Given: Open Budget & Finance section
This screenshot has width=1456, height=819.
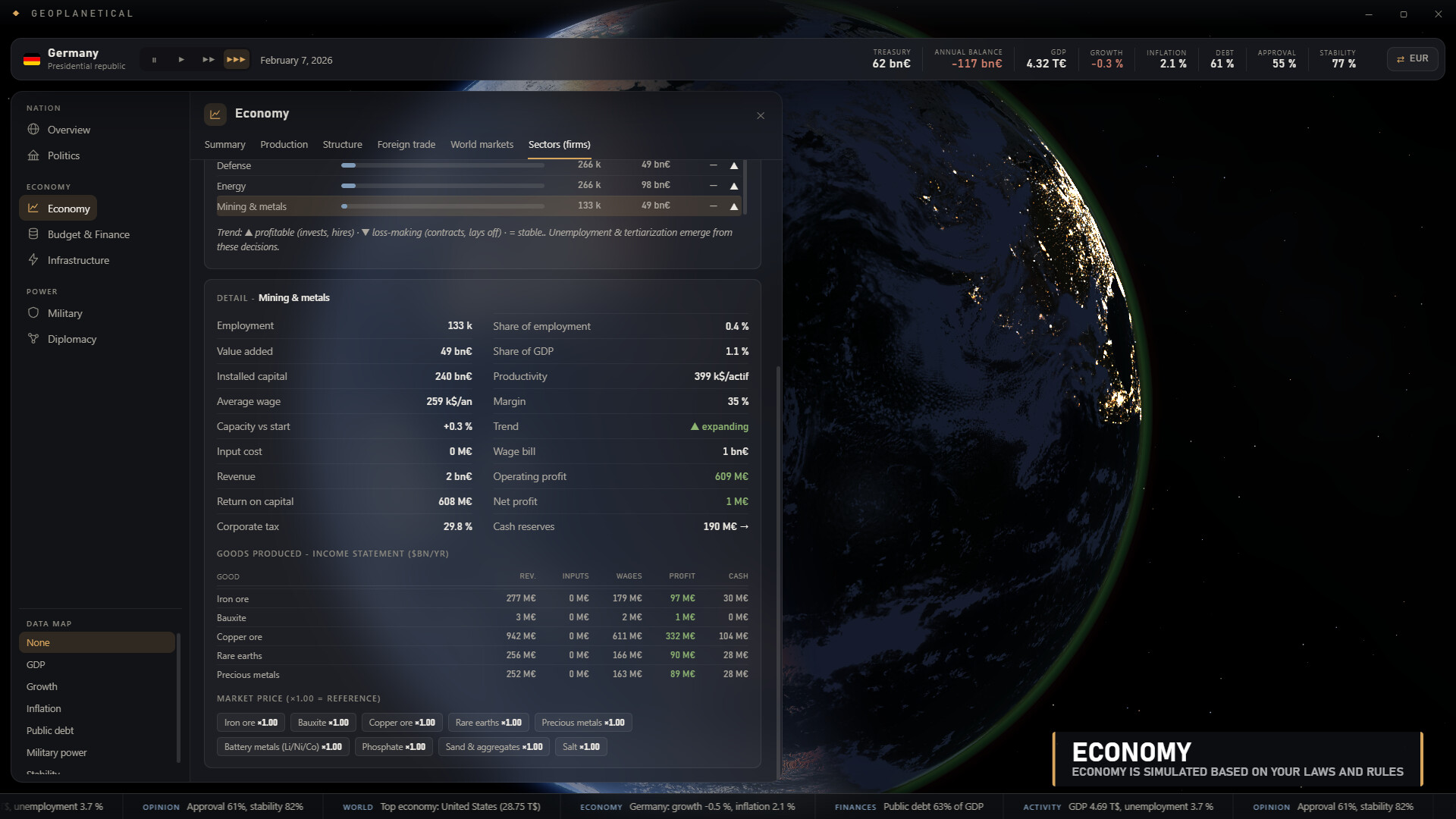Looking at the screenshot, I should [88, 234].
